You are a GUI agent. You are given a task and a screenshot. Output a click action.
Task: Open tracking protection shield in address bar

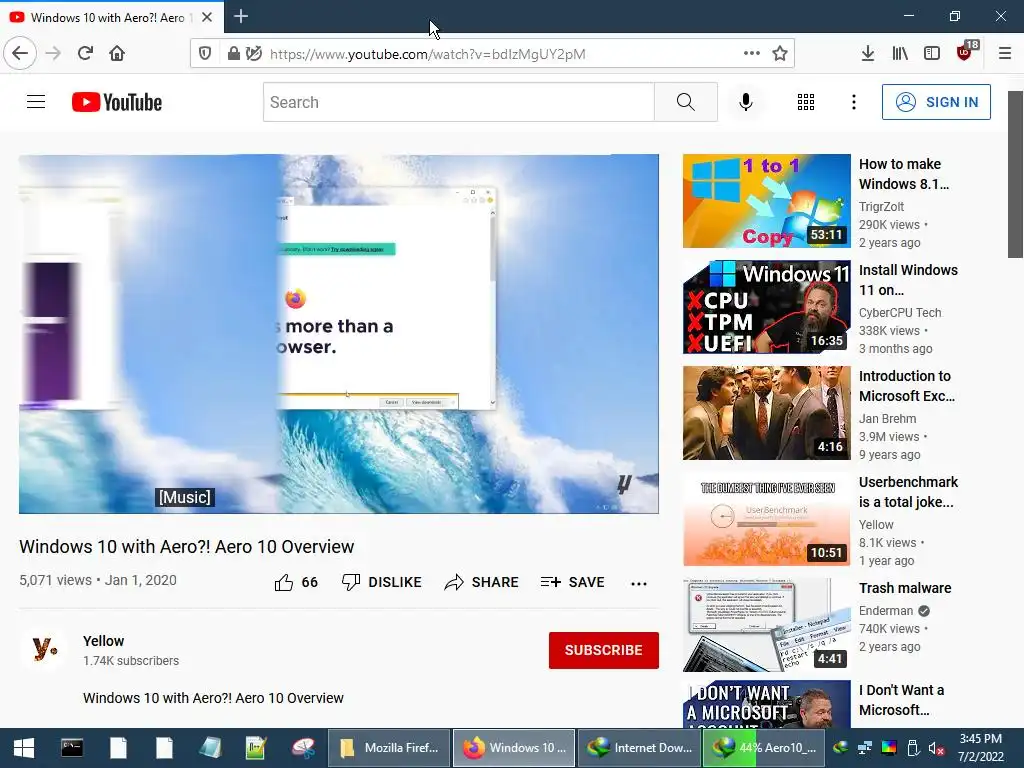click(205, 54)
